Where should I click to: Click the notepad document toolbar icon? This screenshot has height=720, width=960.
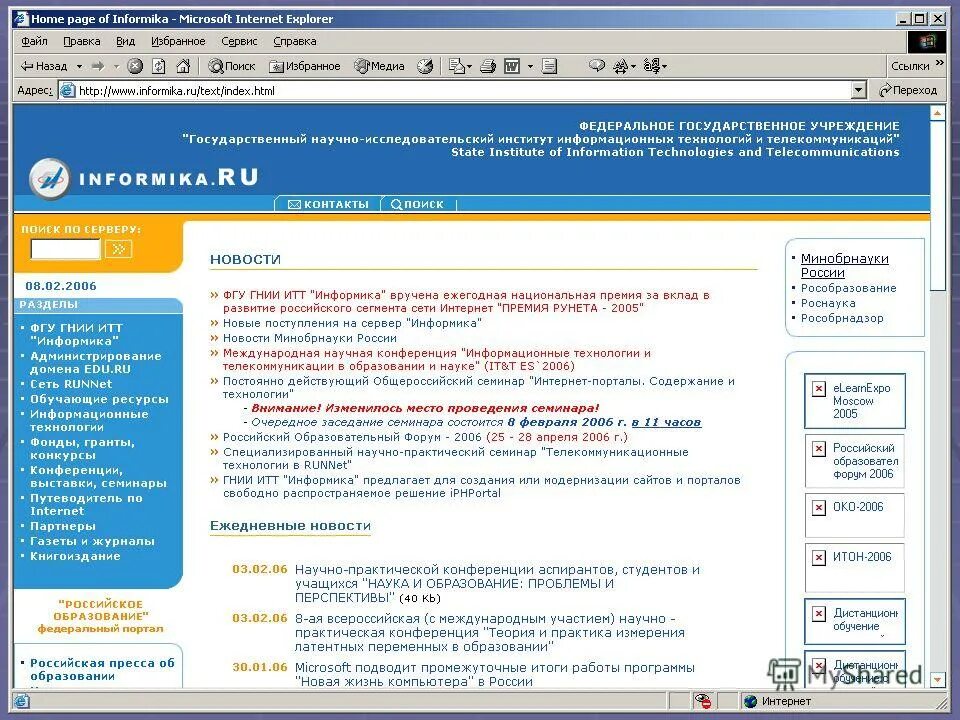[x=549, y=66]
